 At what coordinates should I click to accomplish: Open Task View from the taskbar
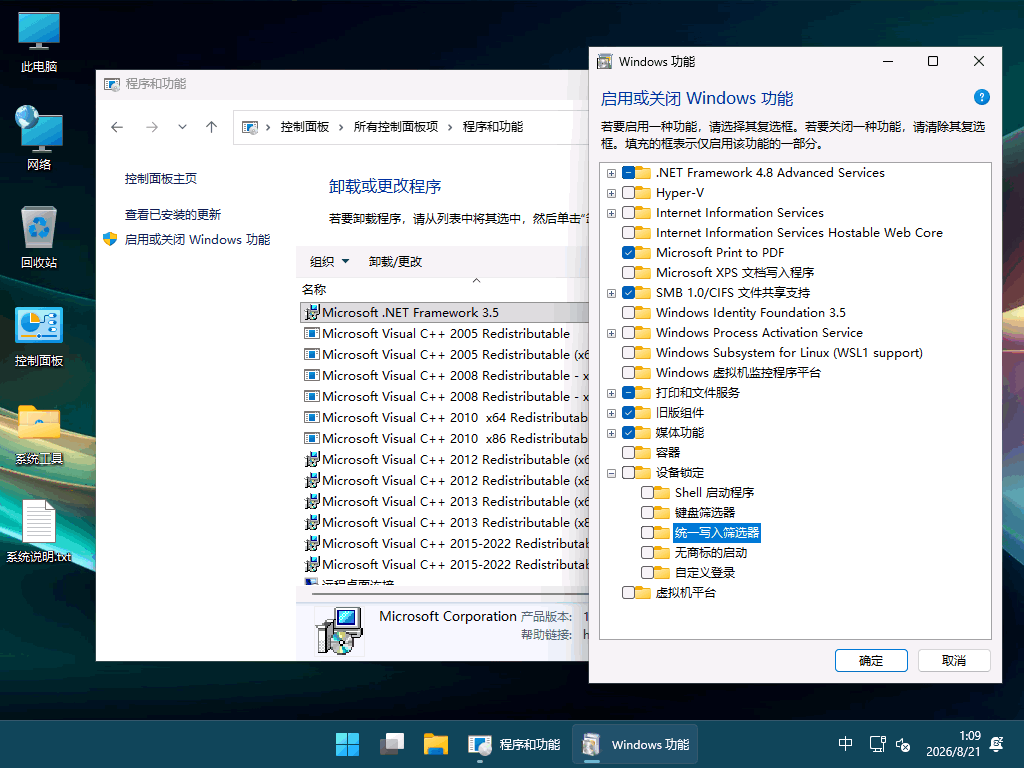click(392, 744)
